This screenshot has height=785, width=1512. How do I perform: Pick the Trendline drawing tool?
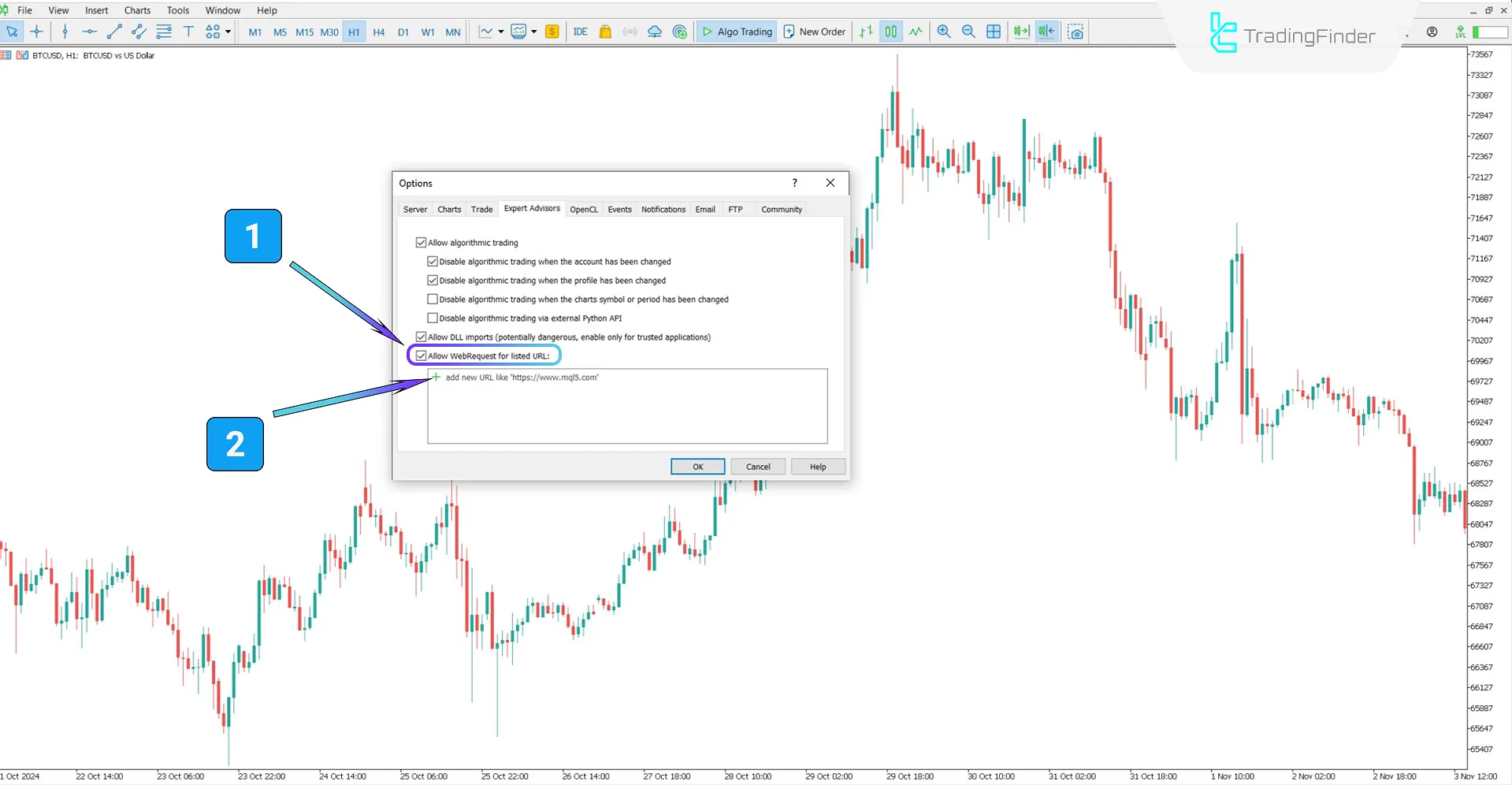click(114, 32)
